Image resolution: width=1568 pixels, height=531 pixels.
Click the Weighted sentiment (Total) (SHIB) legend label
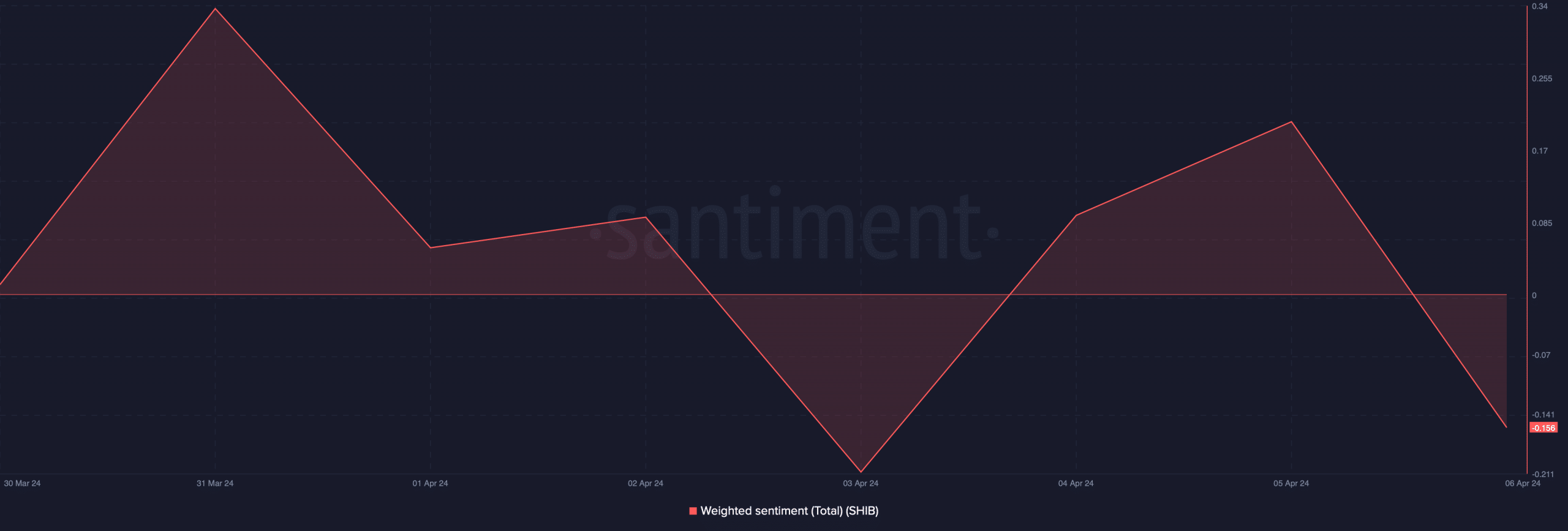click(790, 511)
